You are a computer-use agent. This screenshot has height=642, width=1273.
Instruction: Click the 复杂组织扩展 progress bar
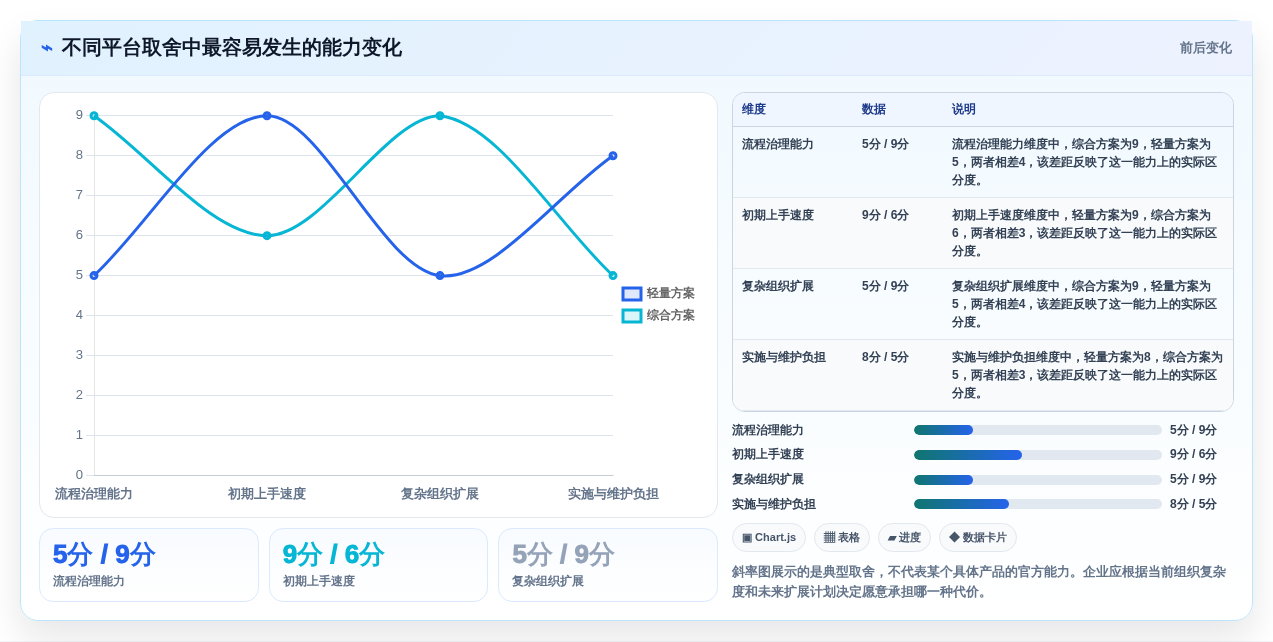coord(1038,480)
